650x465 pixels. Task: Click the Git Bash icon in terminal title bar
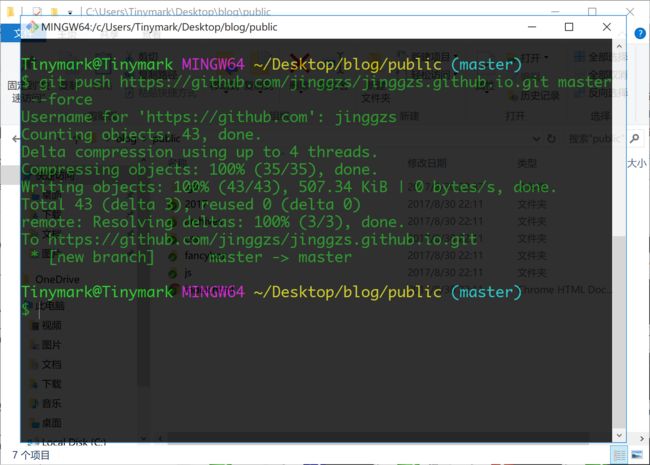[32, 27]
